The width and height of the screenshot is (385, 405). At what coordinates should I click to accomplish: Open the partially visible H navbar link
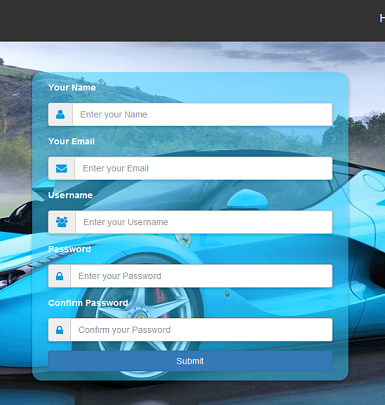[382, 18]
